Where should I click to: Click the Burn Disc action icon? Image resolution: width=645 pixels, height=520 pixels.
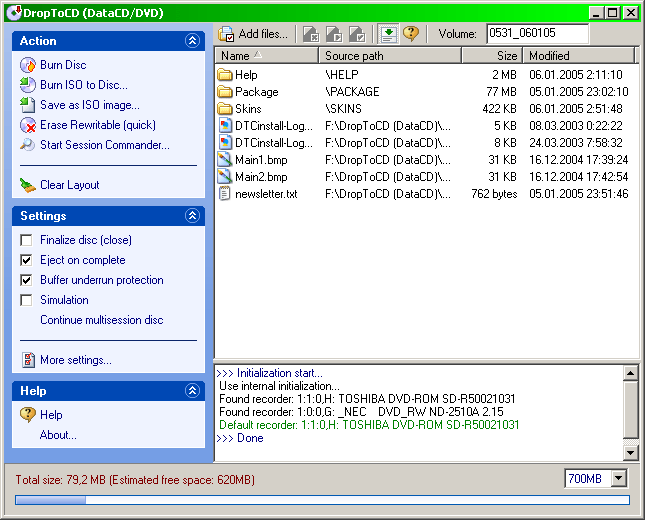click(x=28, y=65)
